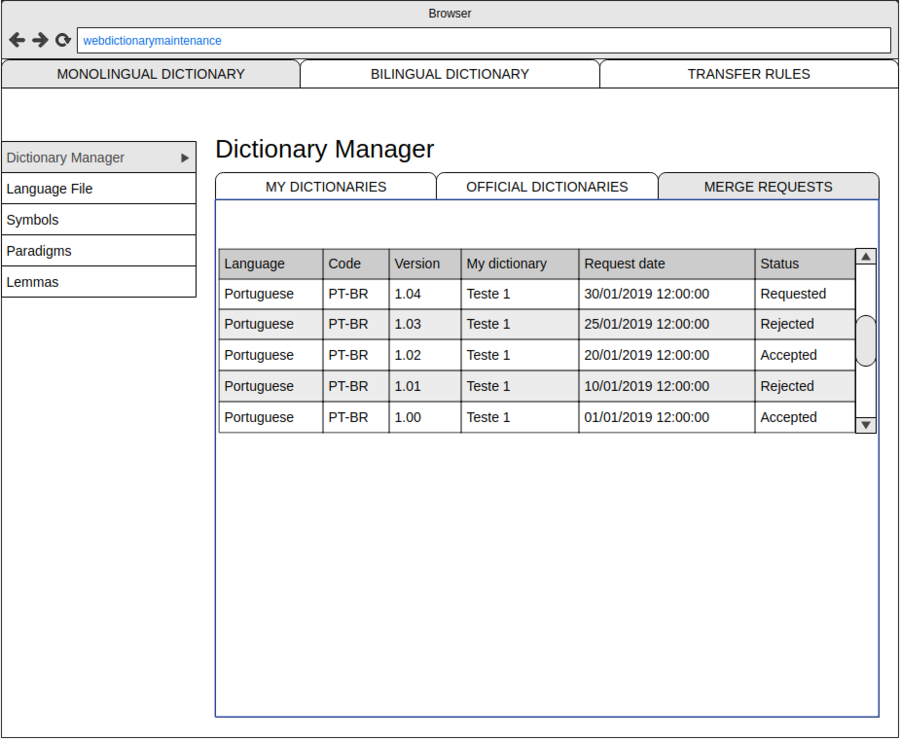Screen dimensions: 900x740
Task: Expand the Dictionary Manager sidebar arrow
Action: (185, 158)
